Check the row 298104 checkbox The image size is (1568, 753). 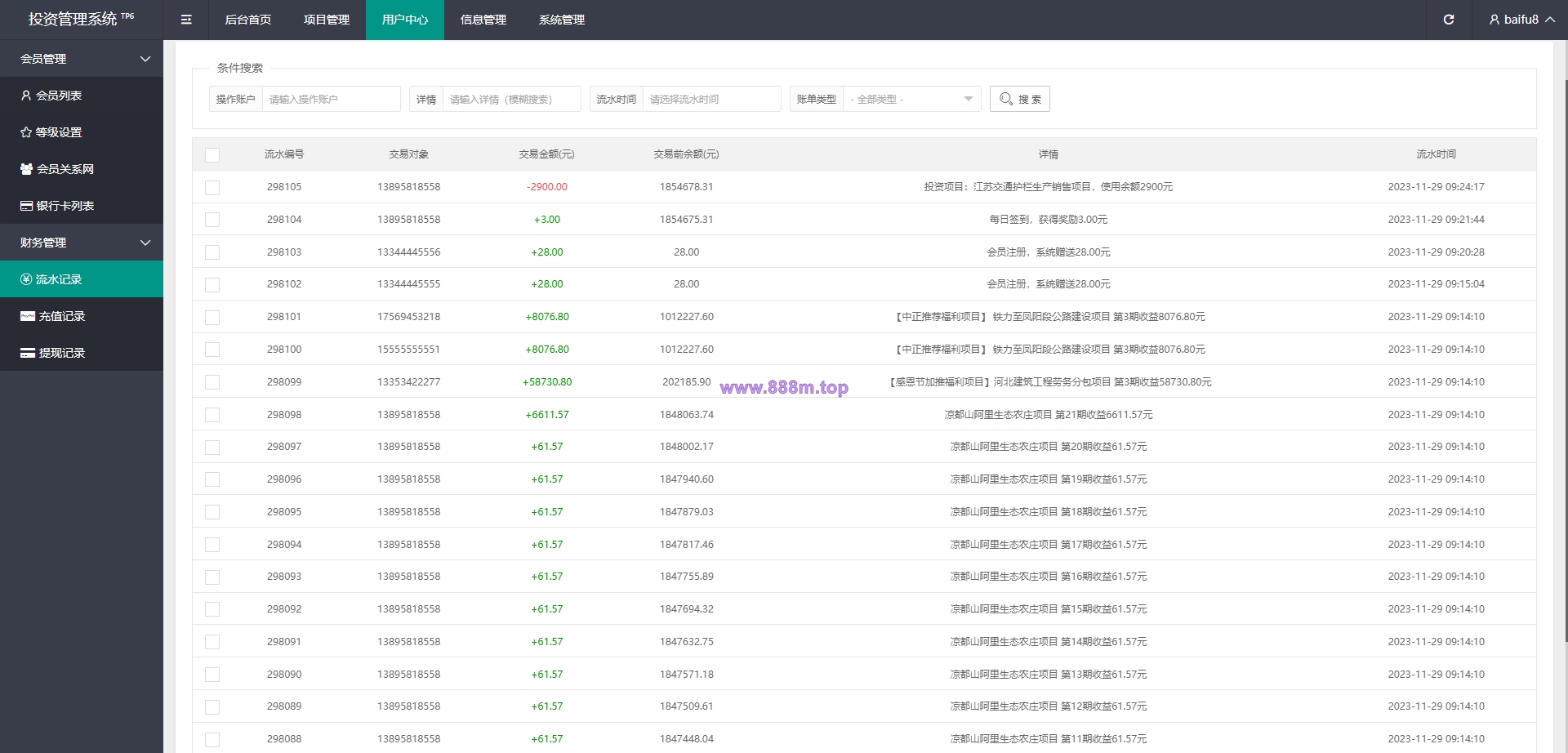[212, 220]
